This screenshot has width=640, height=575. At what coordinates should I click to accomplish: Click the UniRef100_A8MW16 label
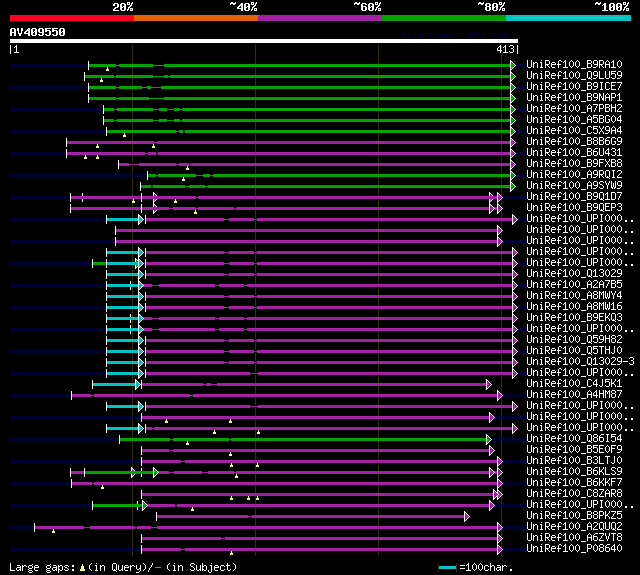coord(574,306)
